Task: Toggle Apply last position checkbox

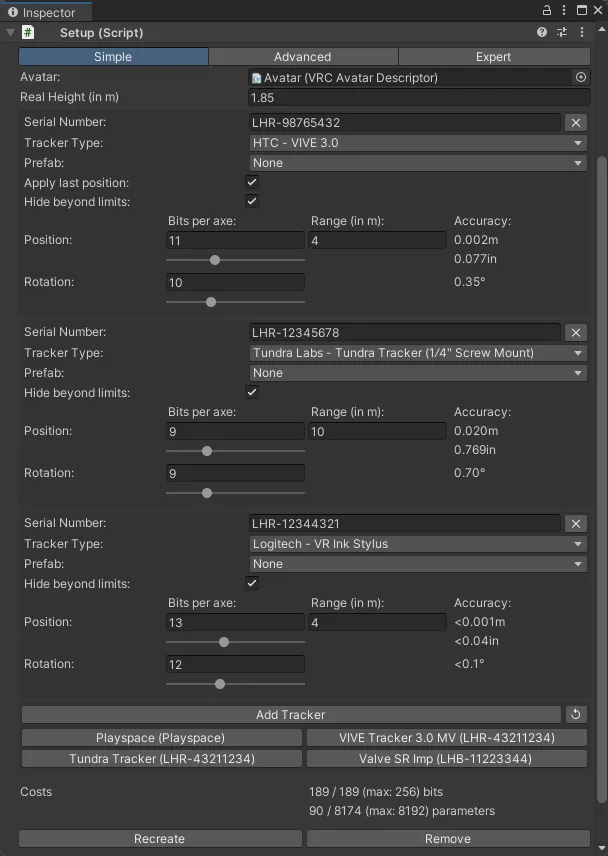Action: (252, 182)
